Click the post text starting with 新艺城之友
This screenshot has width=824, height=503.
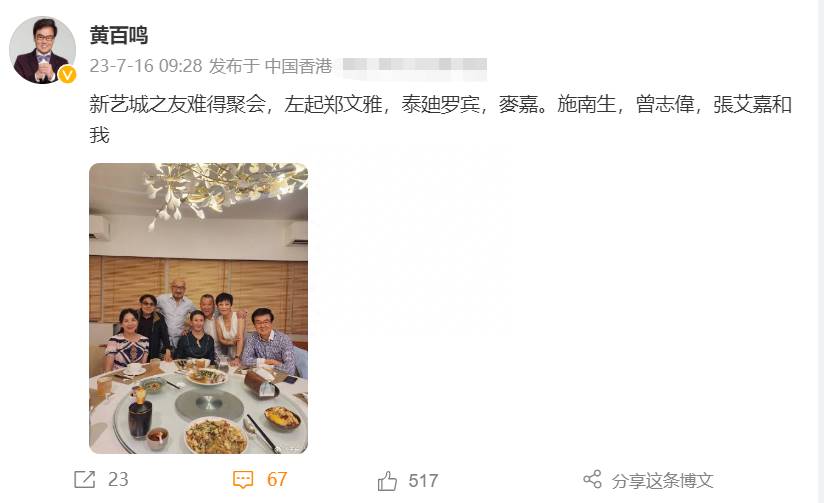440,120
